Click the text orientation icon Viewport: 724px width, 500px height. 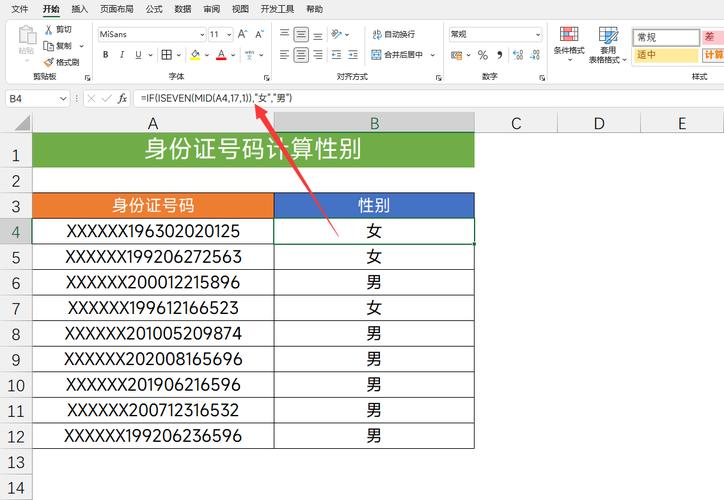337,34
